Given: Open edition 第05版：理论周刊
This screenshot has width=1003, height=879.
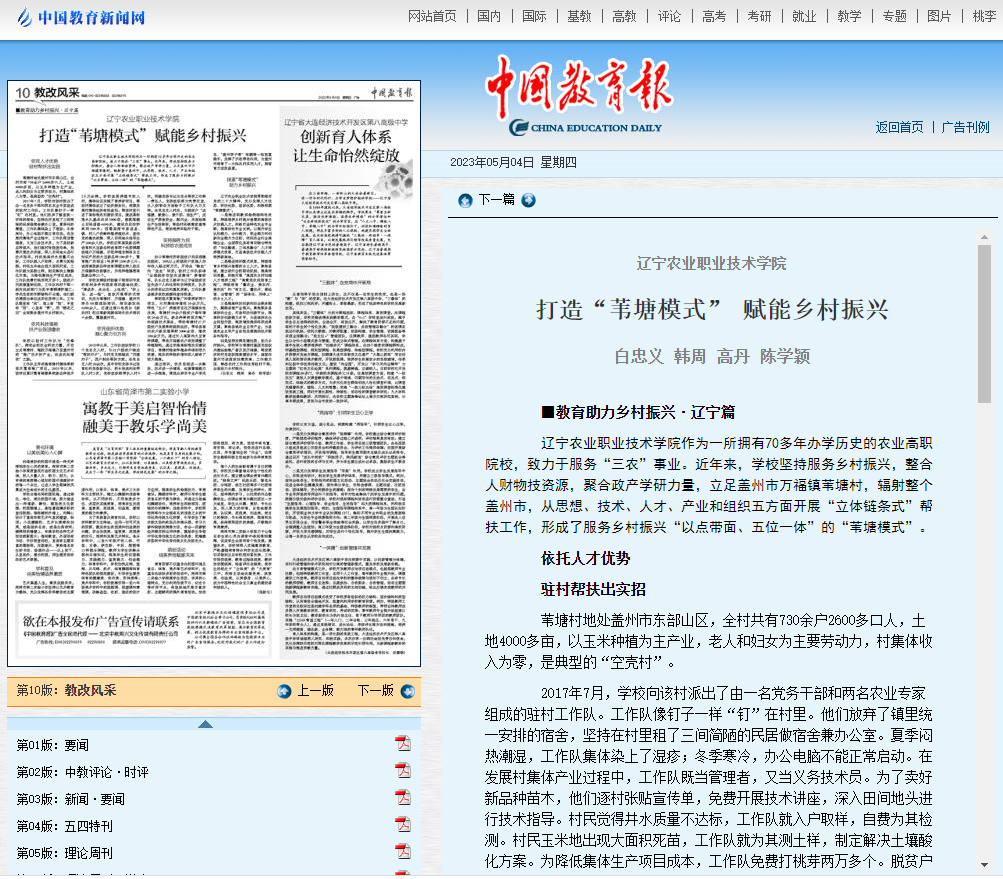Looking at the screenshot, I should 65,853.
